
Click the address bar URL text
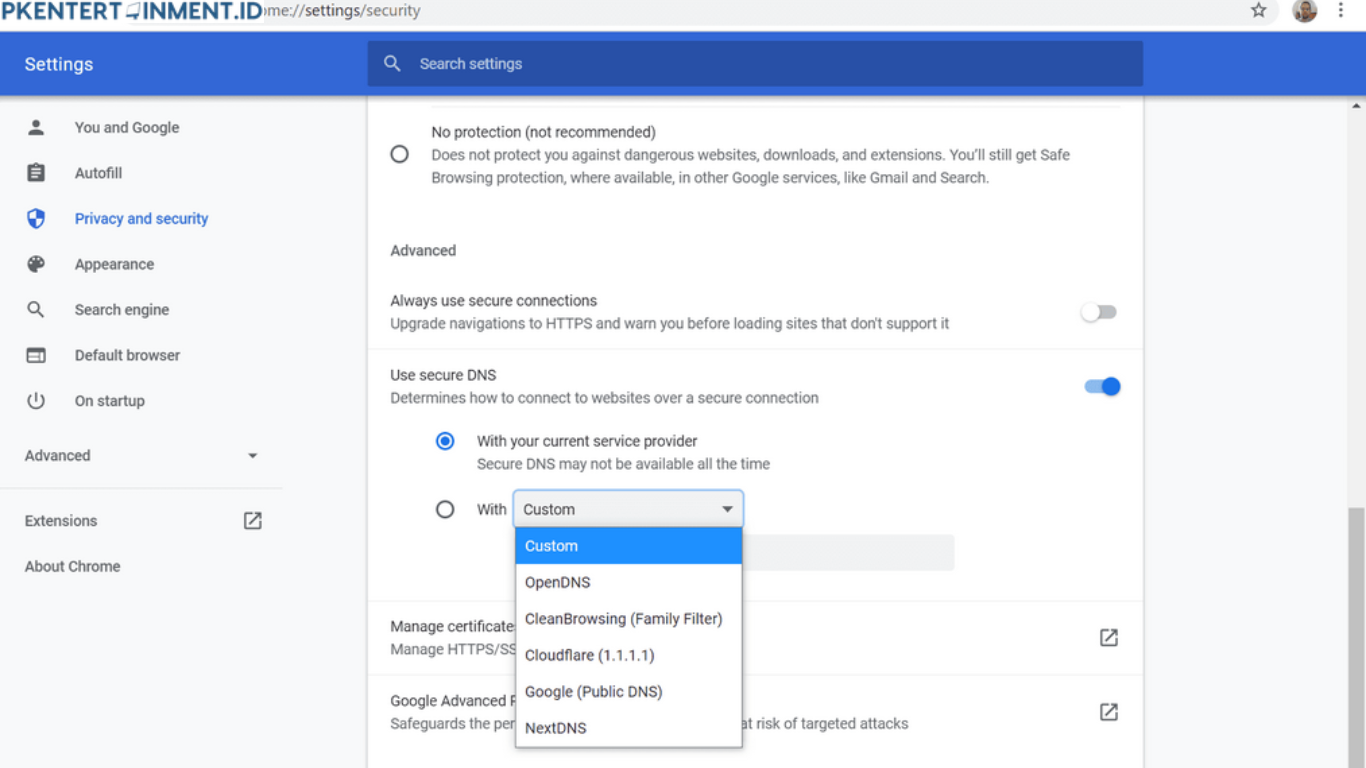[342, 11]
